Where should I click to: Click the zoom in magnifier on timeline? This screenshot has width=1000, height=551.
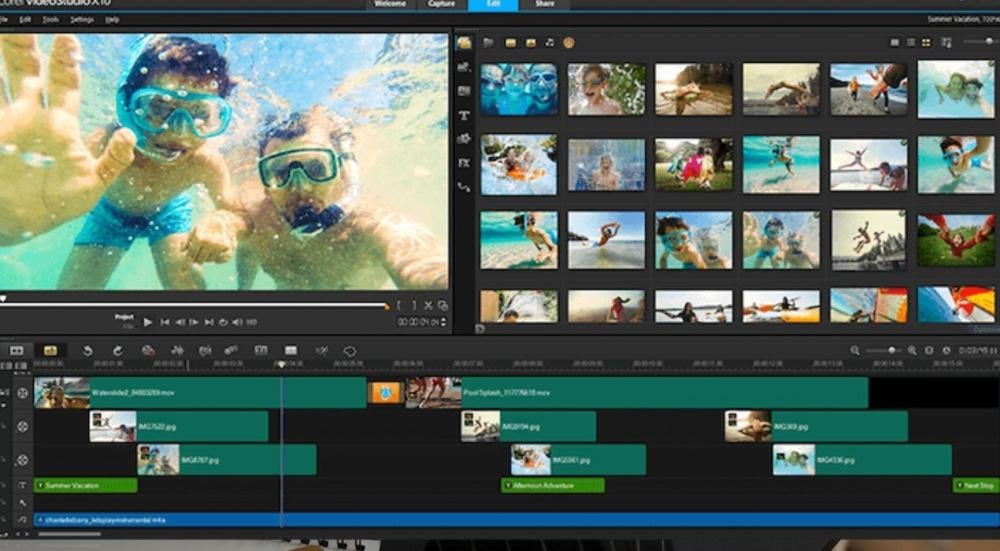click(912, 351)
